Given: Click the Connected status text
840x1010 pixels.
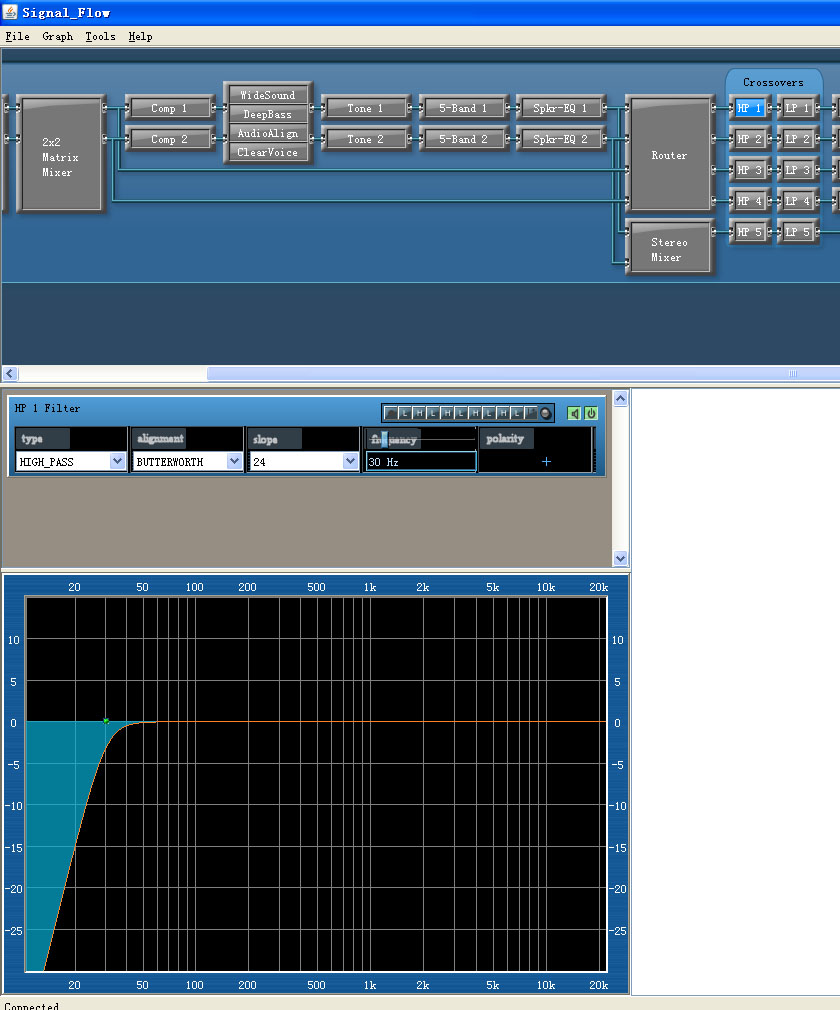Looking at the screenshot, I should (x=32, y=1005).
